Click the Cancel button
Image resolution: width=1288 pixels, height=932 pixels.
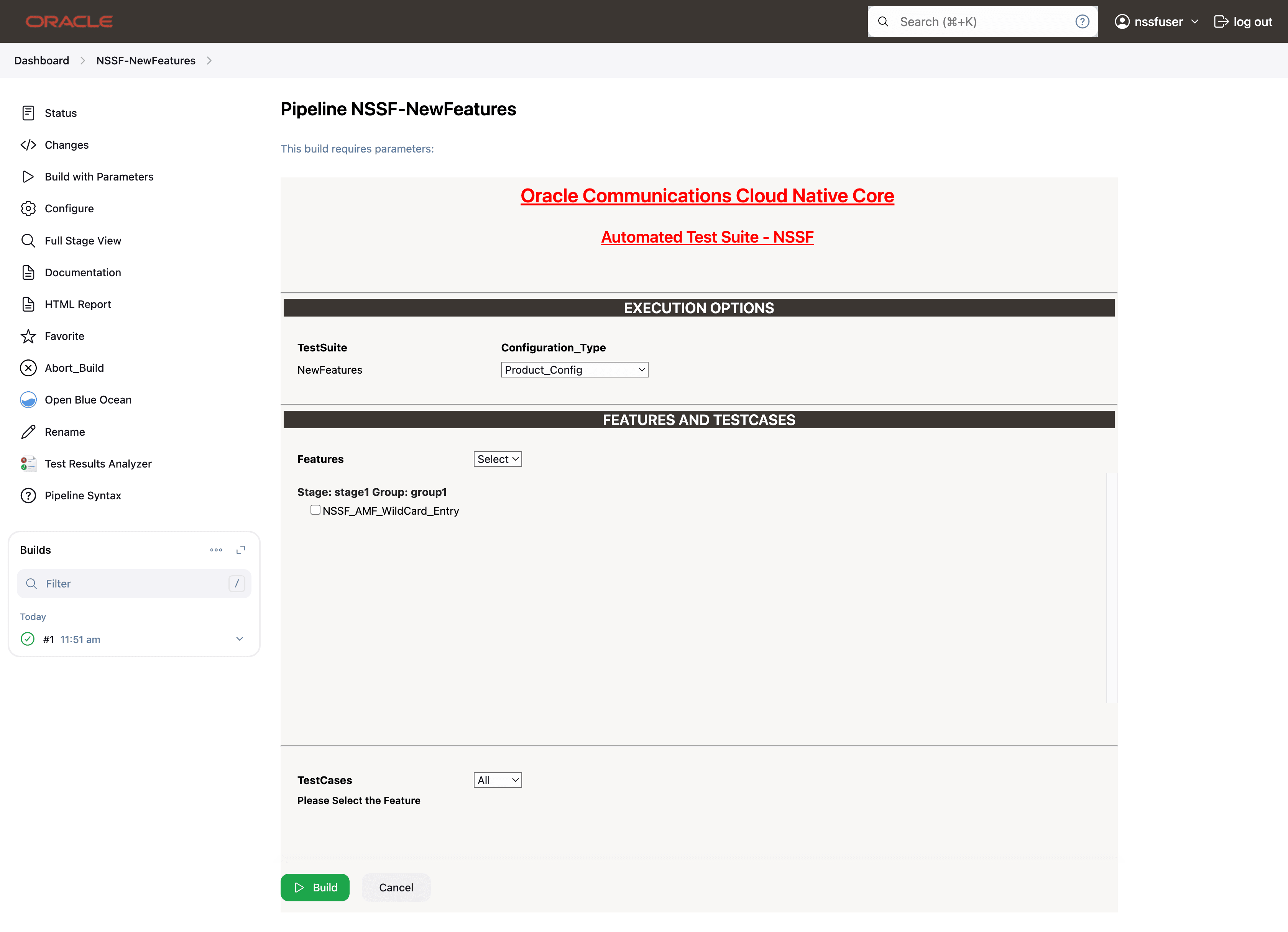pyautogui.click(x=396, y=887)
